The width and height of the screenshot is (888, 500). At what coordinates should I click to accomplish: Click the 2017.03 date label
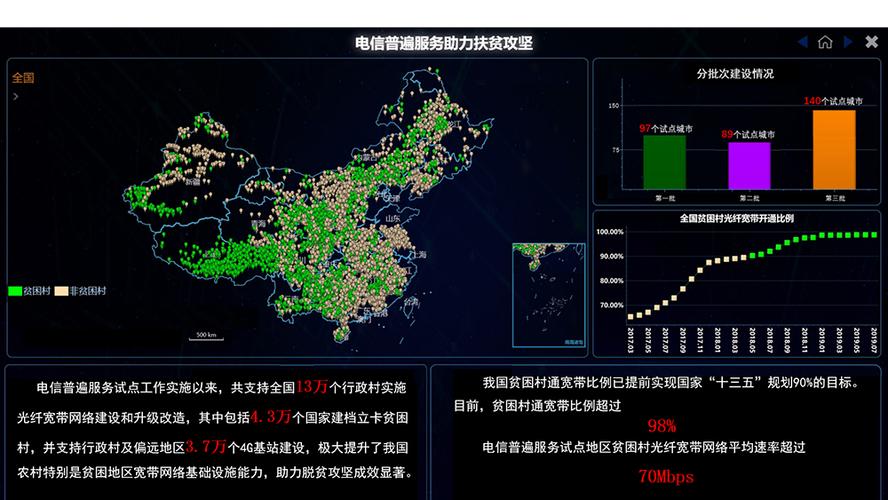630,340
